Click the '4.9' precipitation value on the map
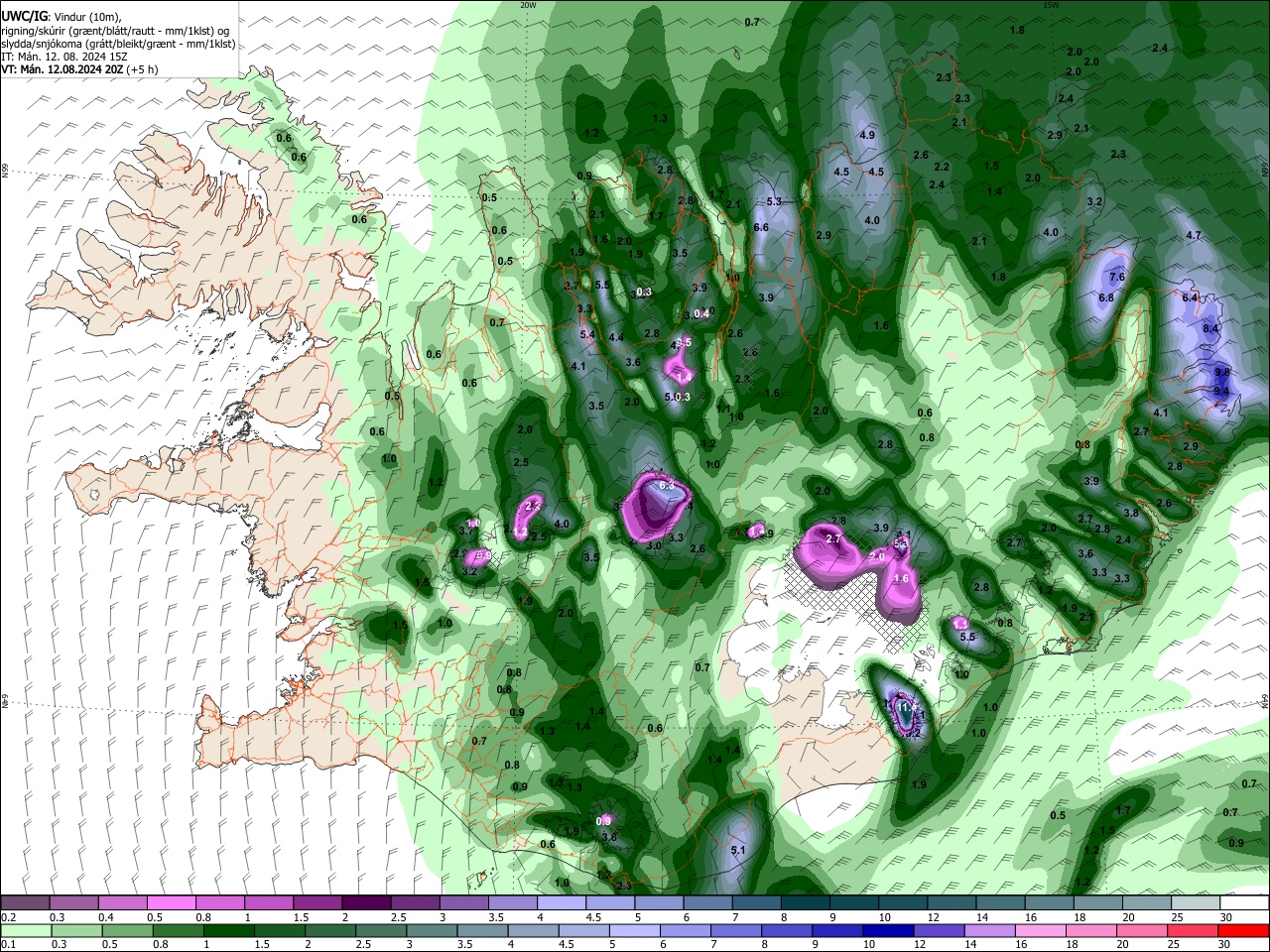Screen dimensions: 1270x952 (x=867, y=135)
